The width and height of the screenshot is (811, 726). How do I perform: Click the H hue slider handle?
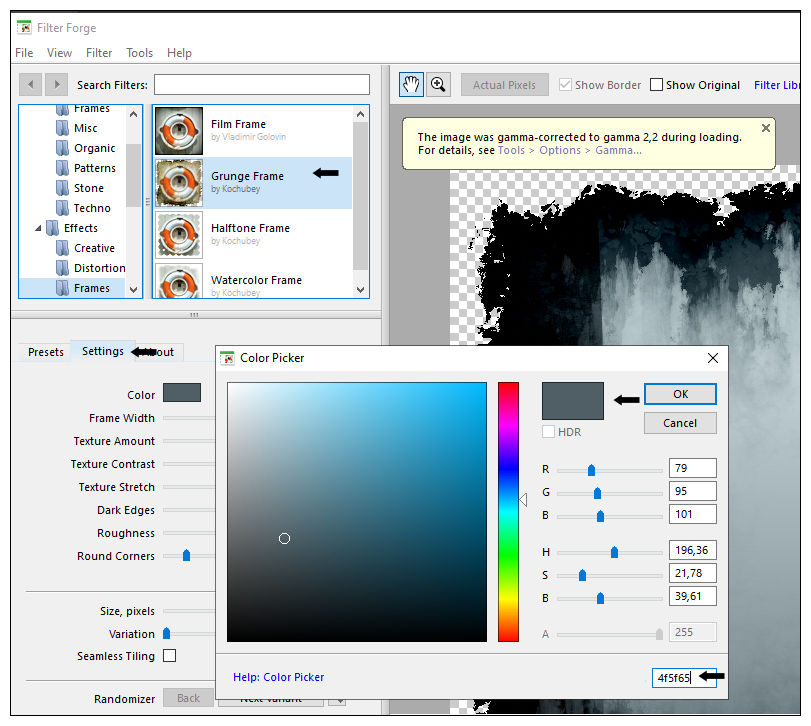[614, 552]
